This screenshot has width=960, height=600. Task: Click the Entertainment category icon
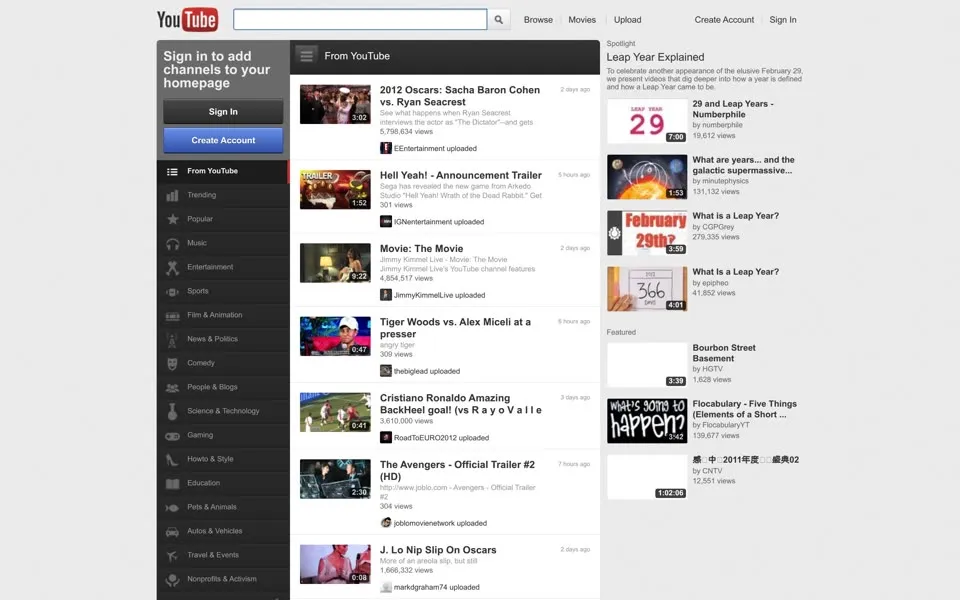point(173,267)
